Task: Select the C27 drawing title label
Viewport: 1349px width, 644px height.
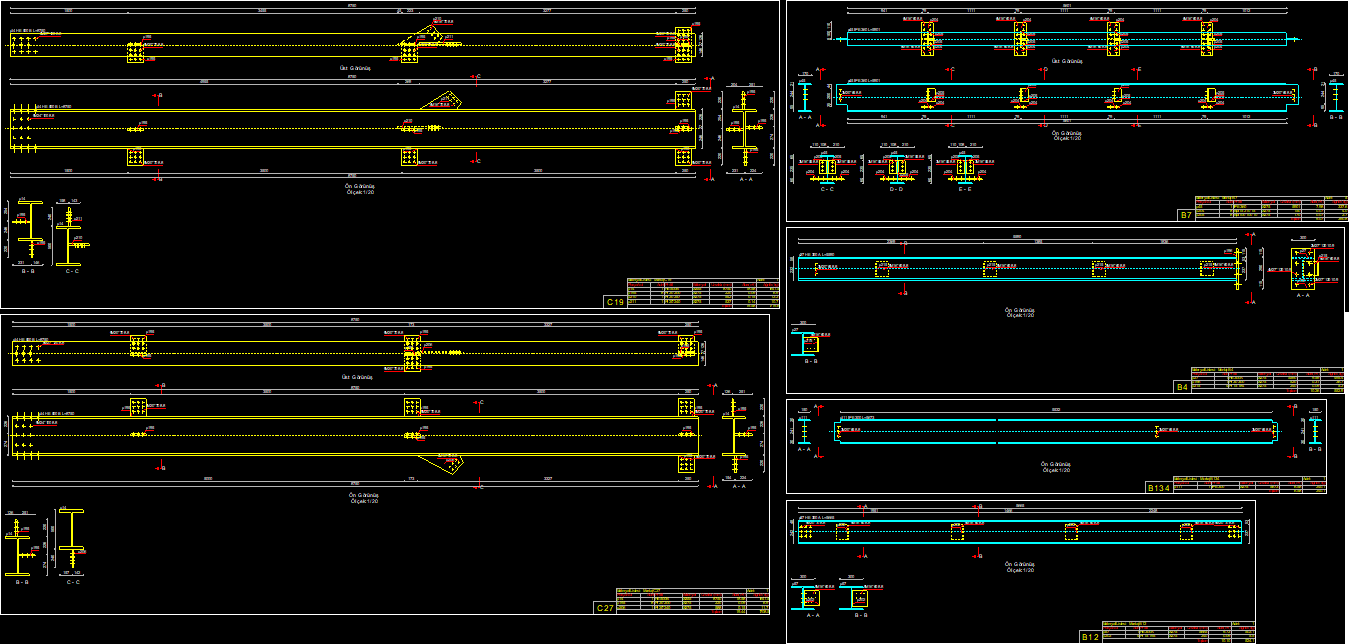Action: pos(604,605)
